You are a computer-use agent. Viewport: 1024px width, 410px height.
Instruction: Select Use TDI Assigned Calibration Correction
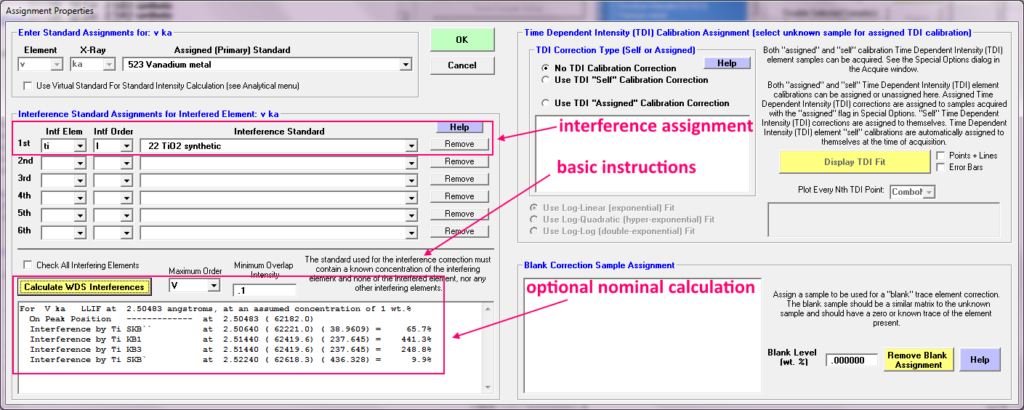pos(545,103)
